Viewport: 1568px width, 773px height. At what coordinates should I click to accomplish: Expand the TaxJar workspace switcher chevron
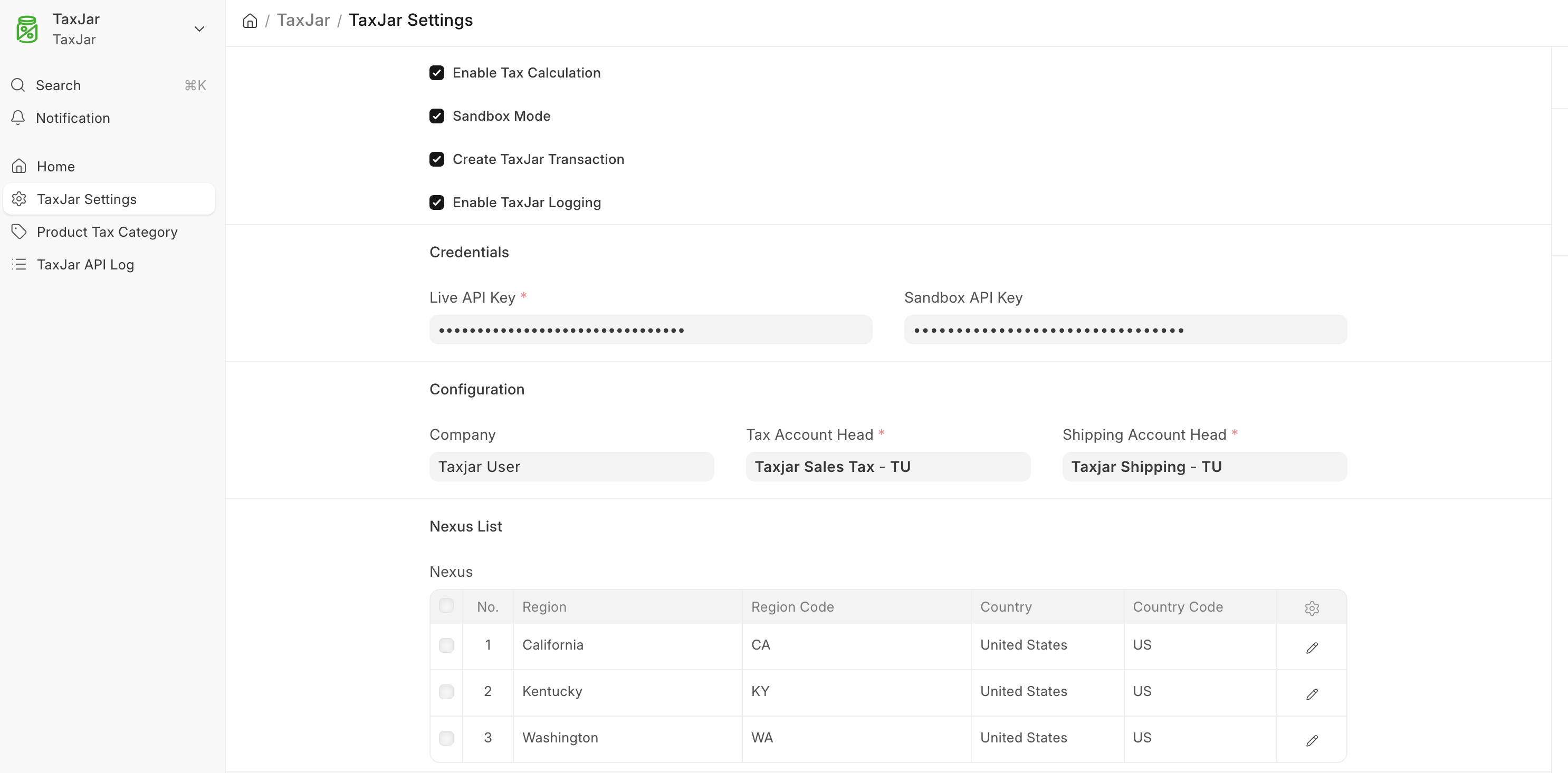[199, 29]
